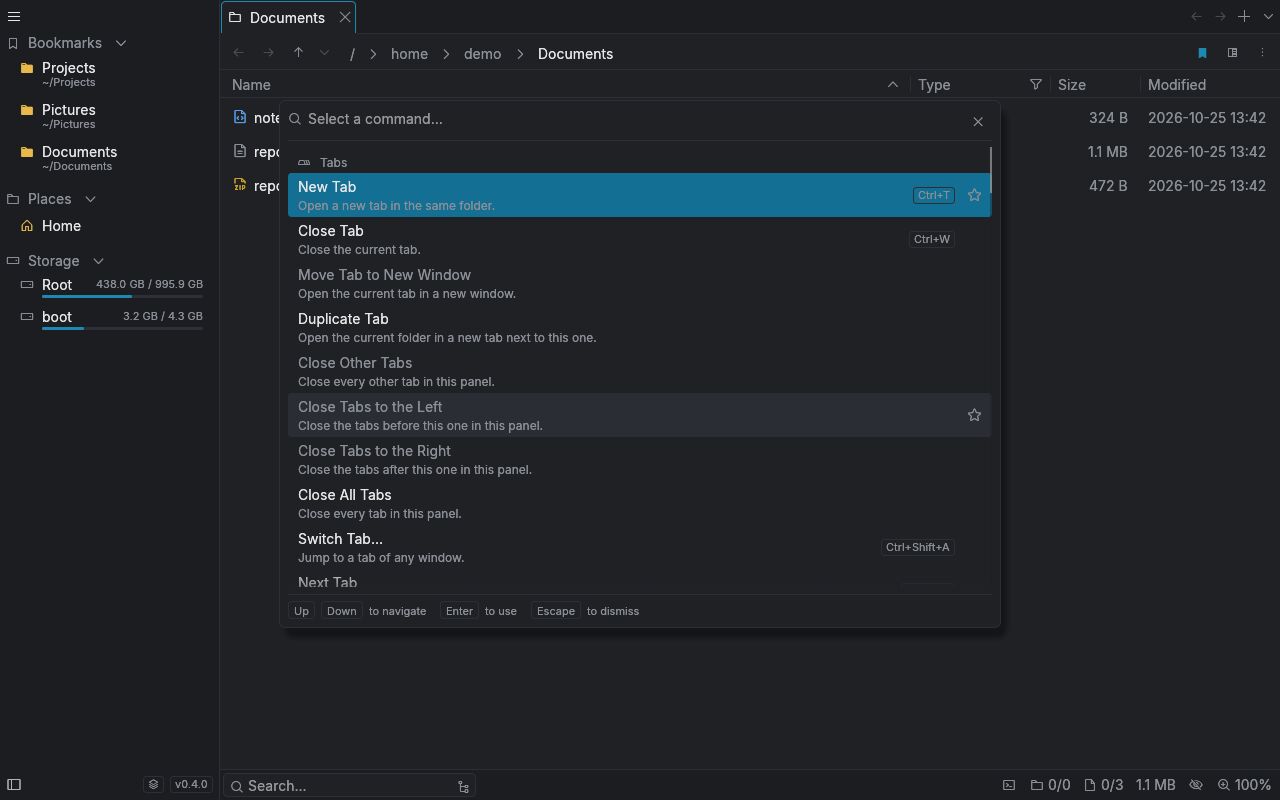
Task: Choose the Close All Tabs command
Action: (x=639, y=503)
